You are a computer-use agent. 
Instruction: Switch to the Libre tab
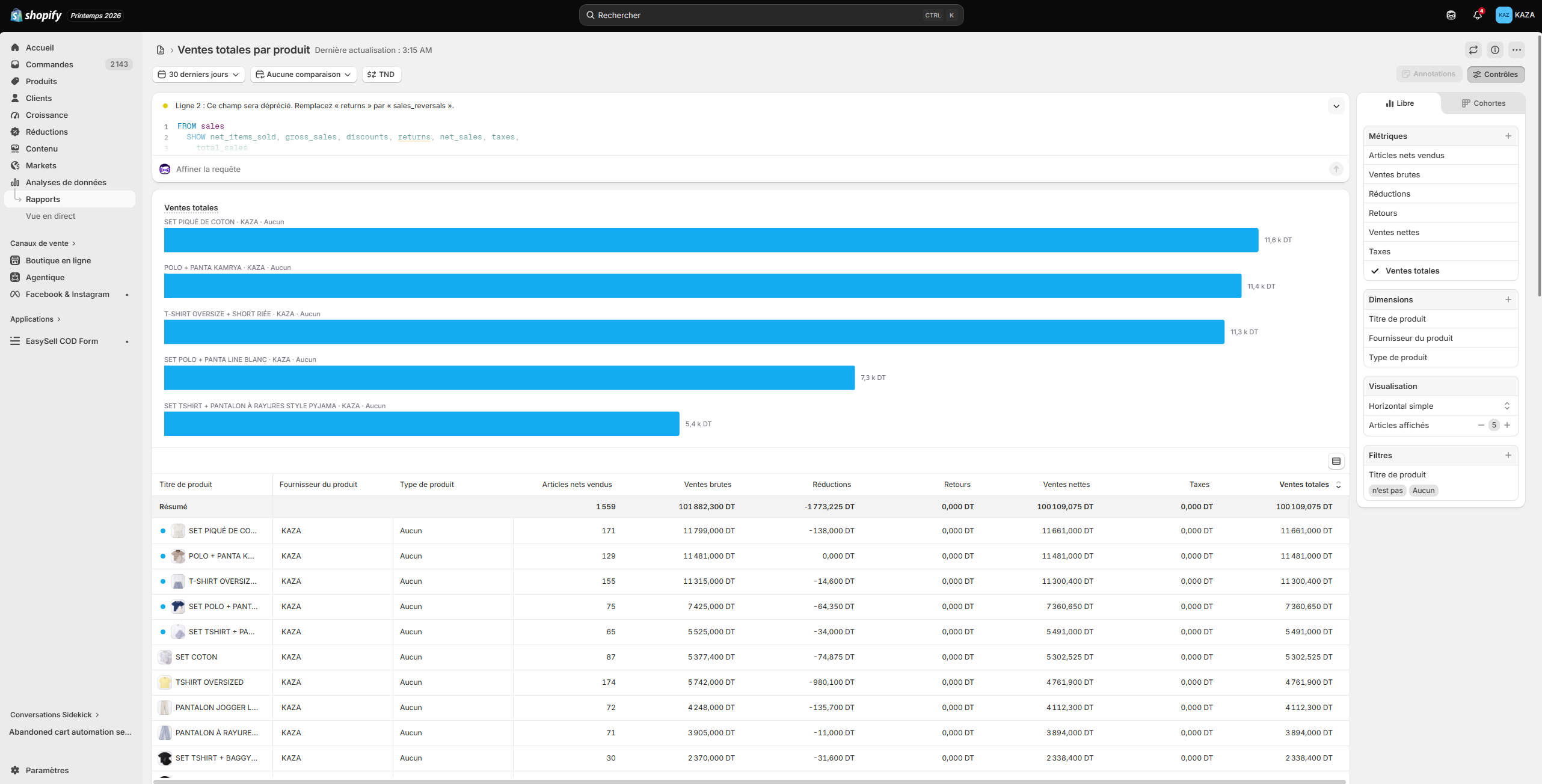tap(1400, 103)
